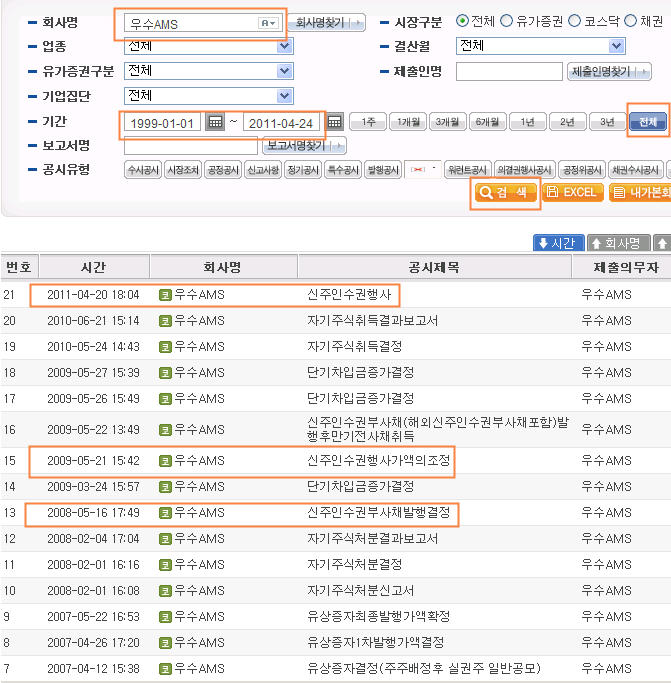The width and height of the screenshot is (671, 683).
Task: Click the 채권수시공시 filter button
Action: [635, 170]
